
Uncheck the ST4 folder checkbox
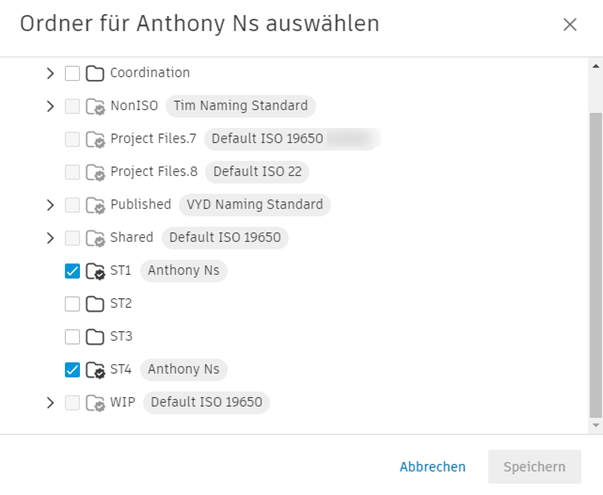tap(72, 370)
